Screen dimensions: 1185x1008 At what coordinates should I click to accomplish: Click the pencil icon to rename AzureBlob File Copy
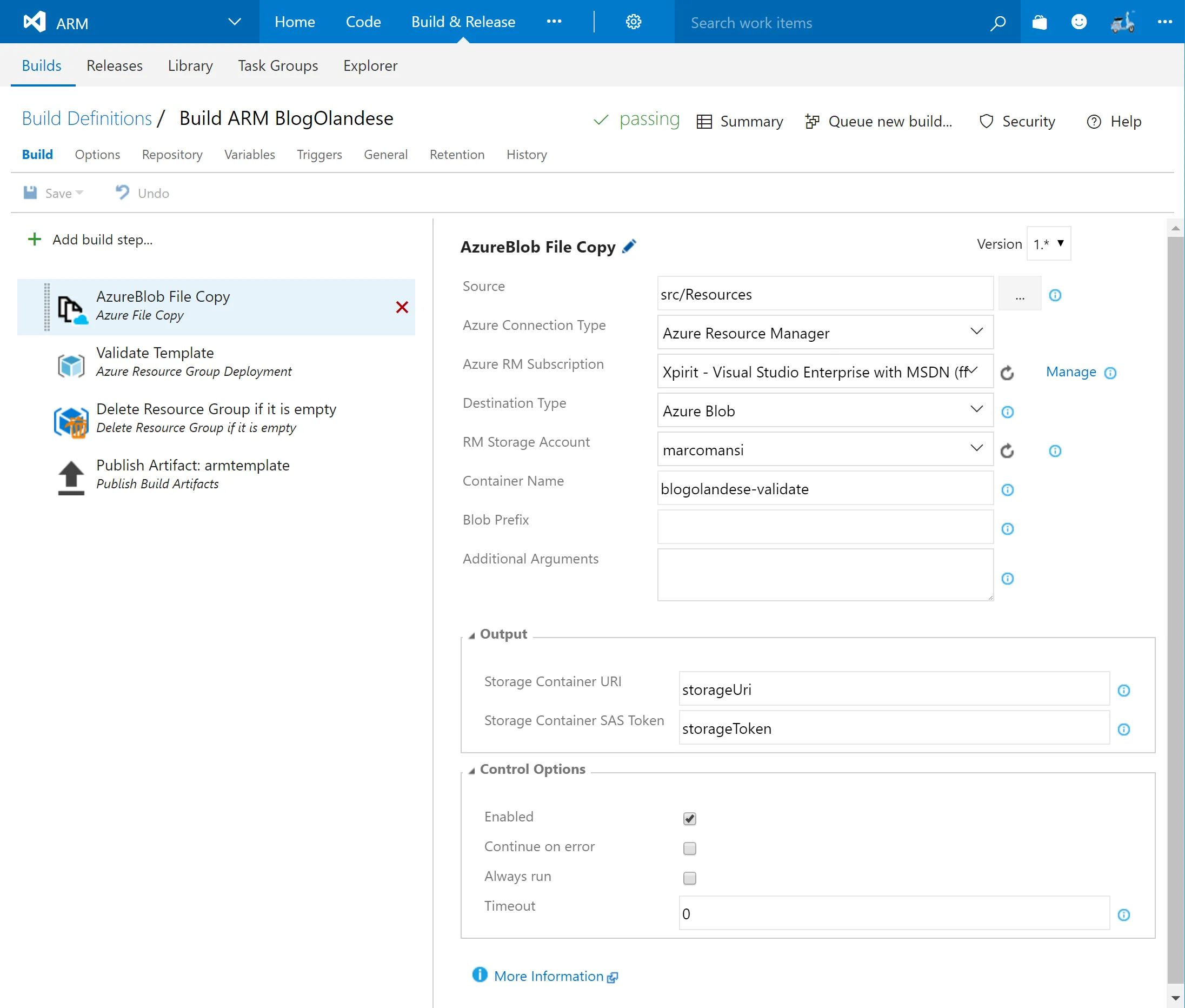(629, 246)
